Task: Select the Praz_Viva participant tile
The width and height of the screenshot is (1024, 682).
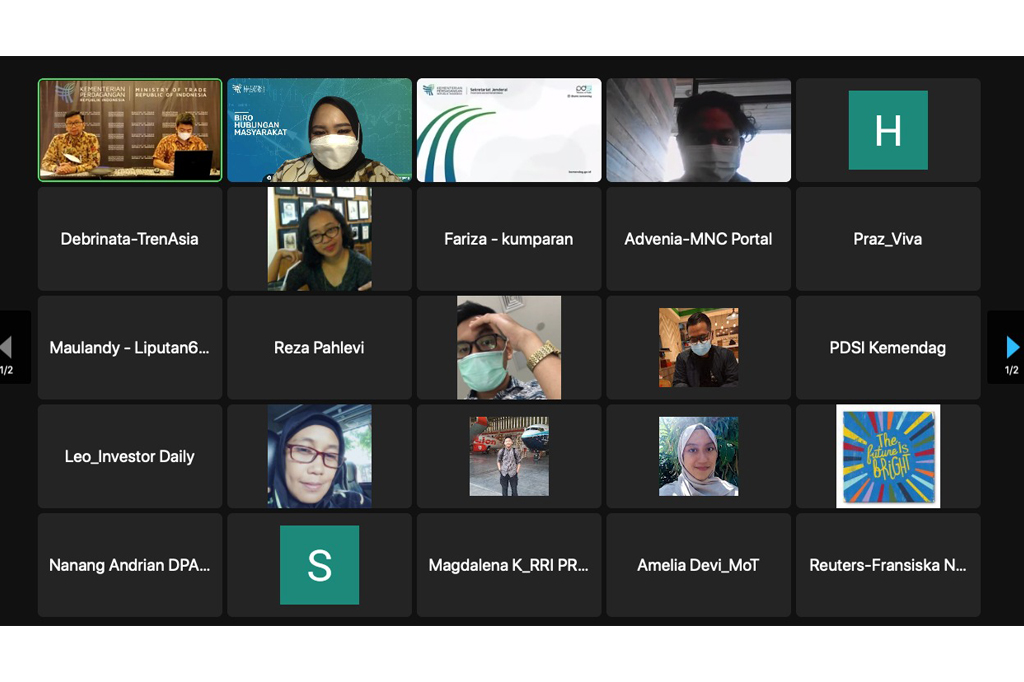Action: (x=888, y=239)
